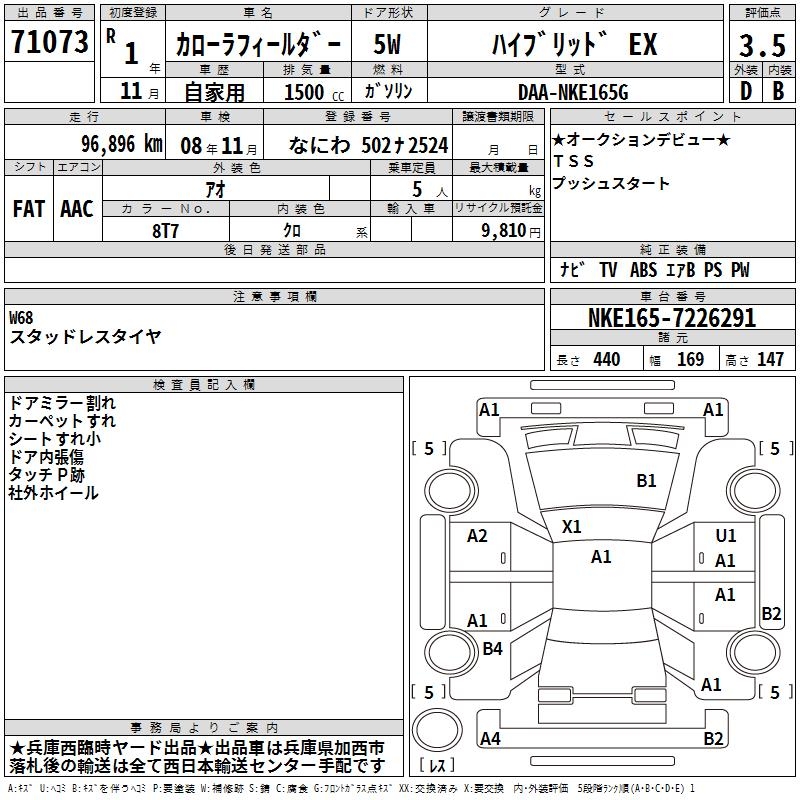Screen dimensions: 800x800
Task: Click the スタッドレスタイヤ note text
Action: click(x=85, y=337)
